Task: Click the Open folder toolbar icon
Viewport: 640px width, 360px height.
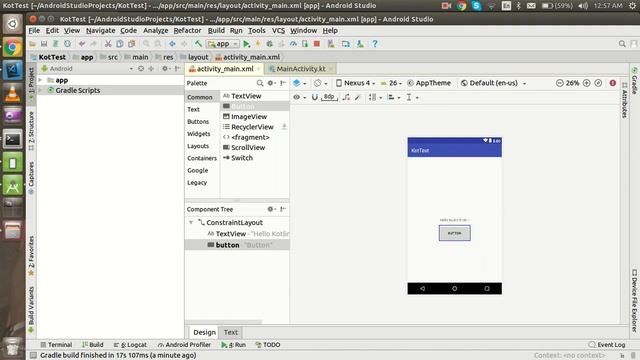Action: point(32,44)
